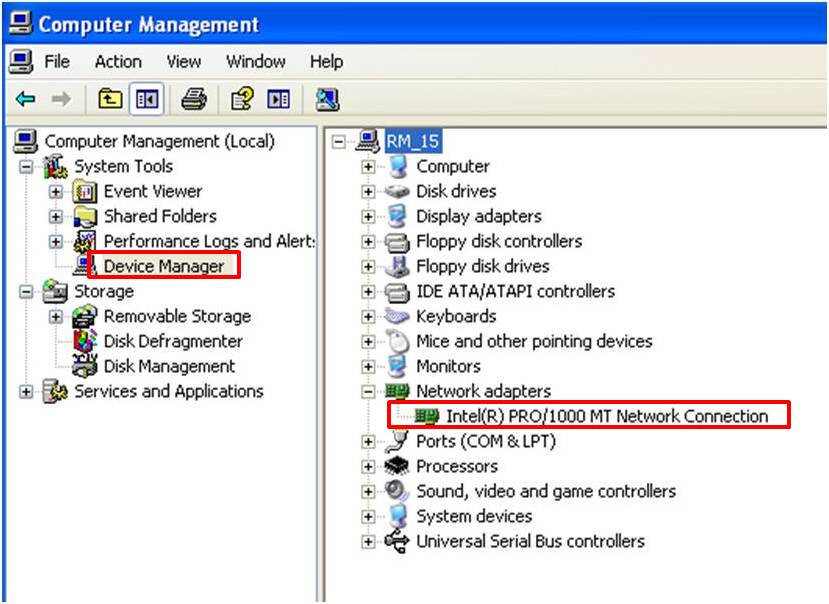Open the Action menu

tap(118, 62)
